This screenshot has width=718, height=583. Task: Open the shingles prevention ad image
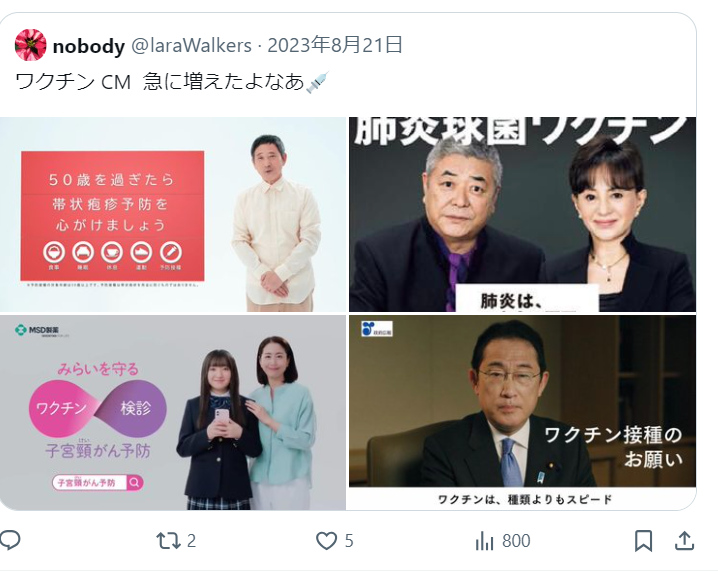[173, 214]
